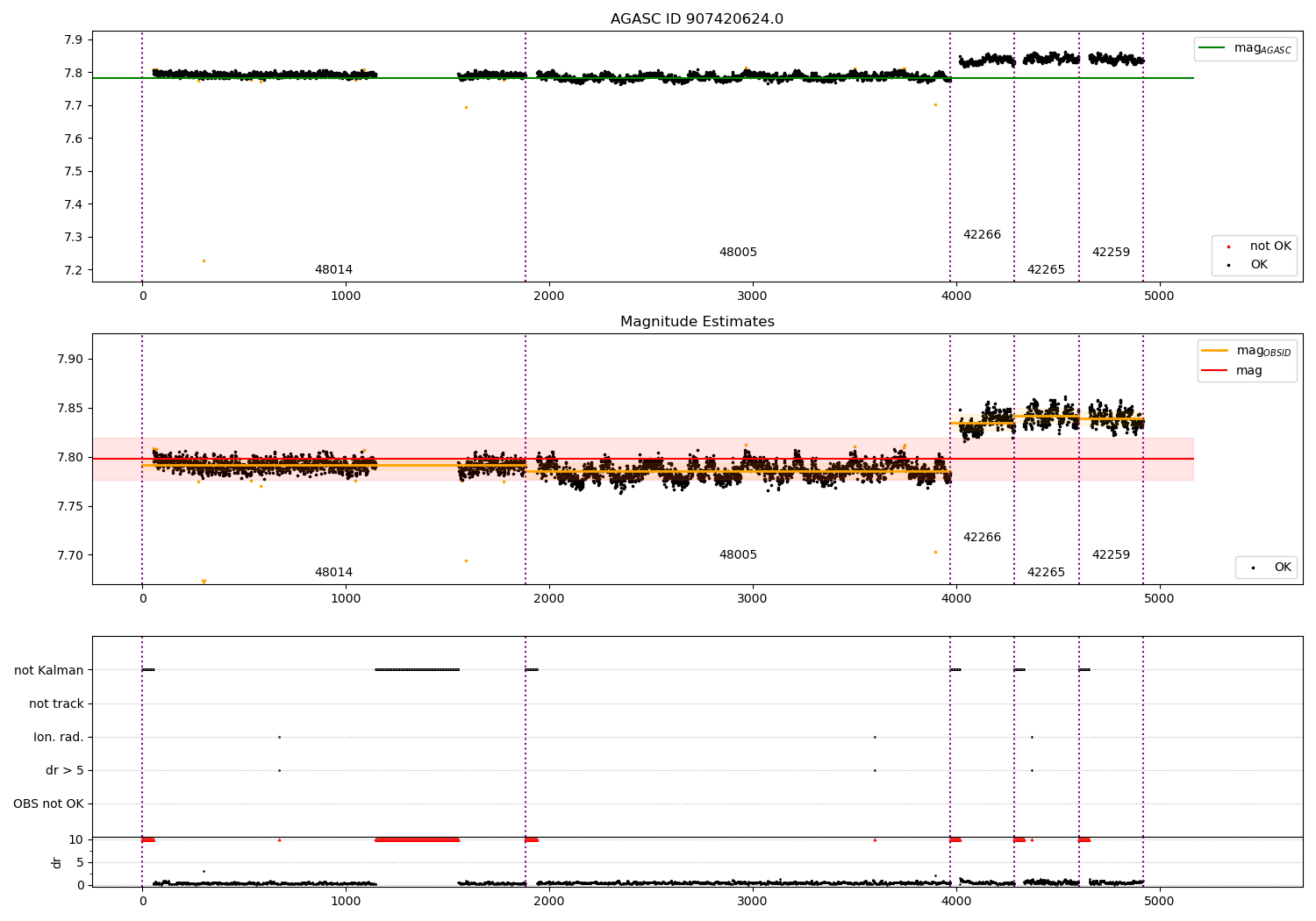Click red dot marker beside 'not OK' legend
Image resolution: width=1316 pixels, height=921 pixels.
(x=1228, y=247)
